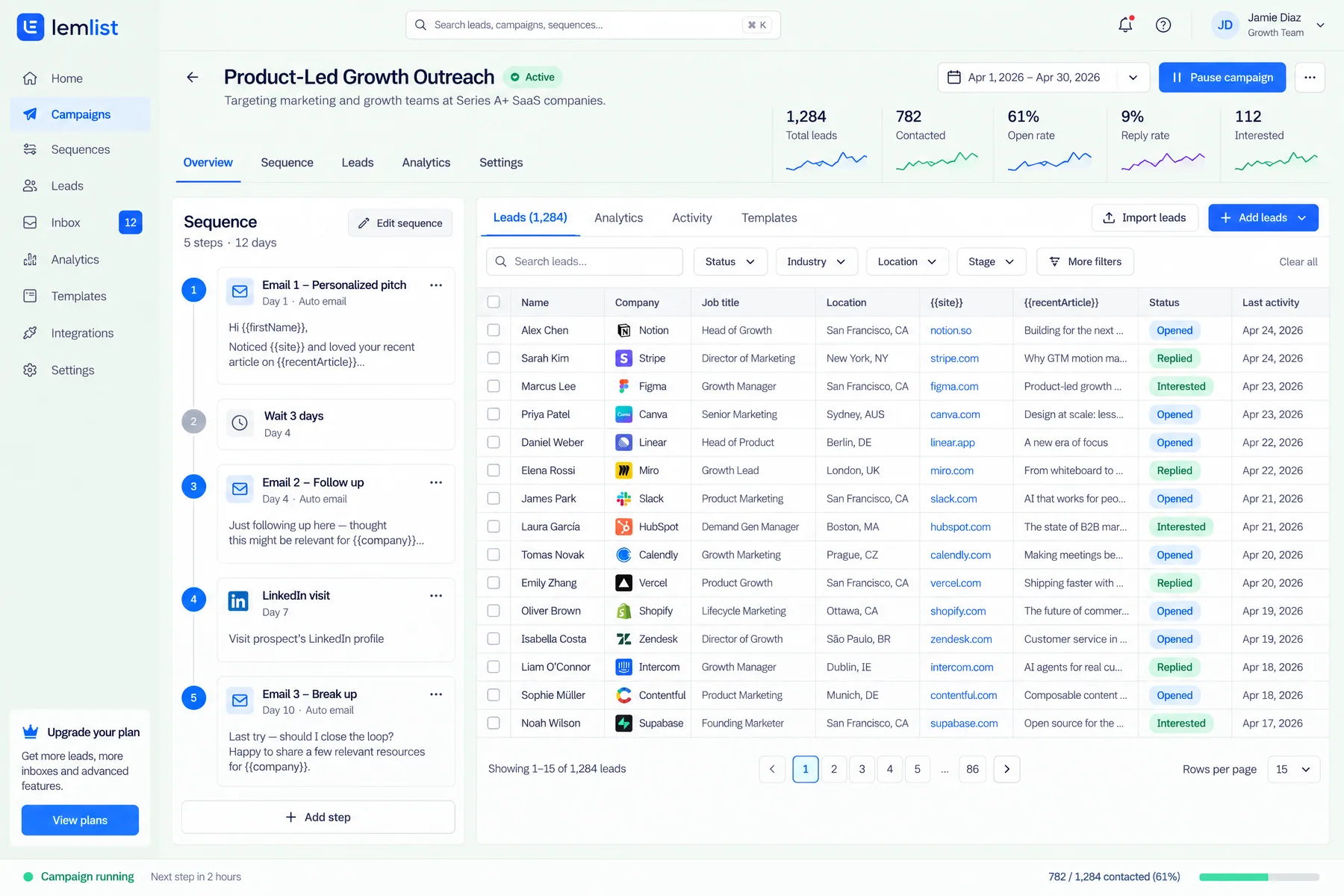Click the Search leads input field
1344x896 pixels.
[585, 261]
